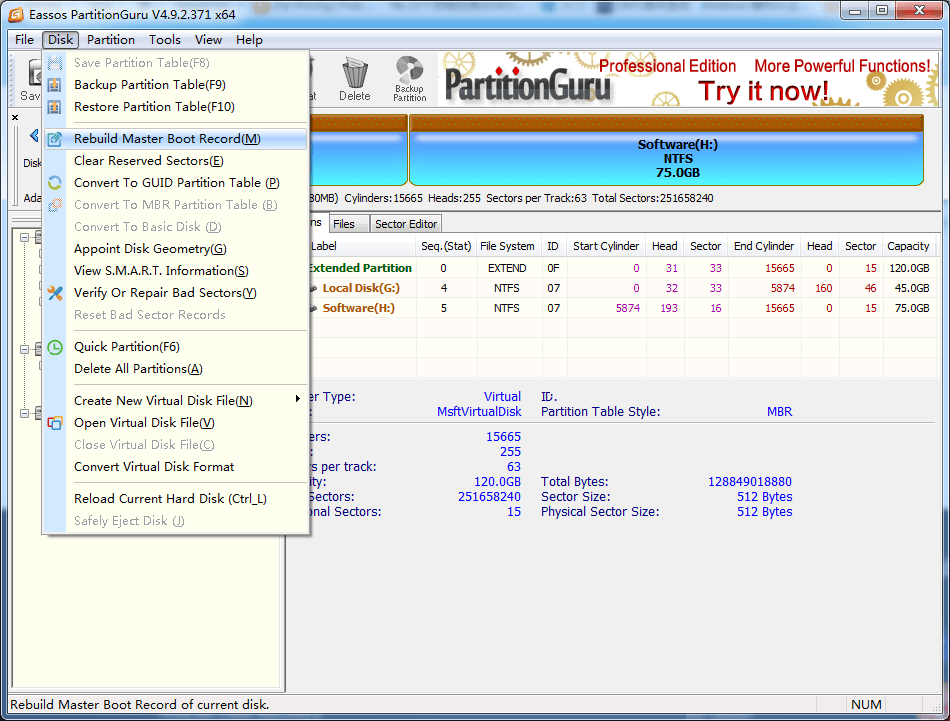Click the MsftVirtualDisk model value

point(479,412)
